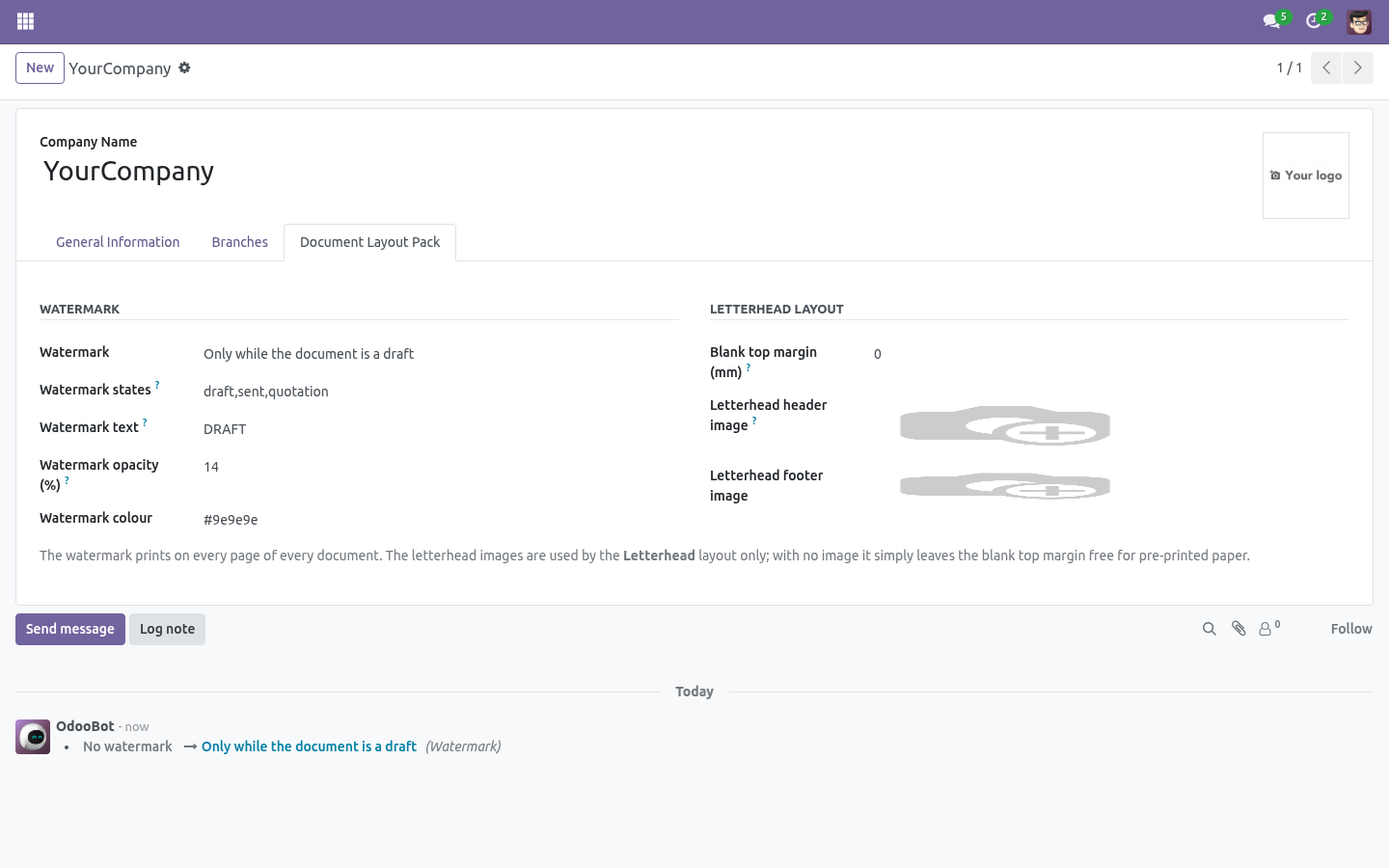Show Watermark states help tooltip icon

pos(157,385)
